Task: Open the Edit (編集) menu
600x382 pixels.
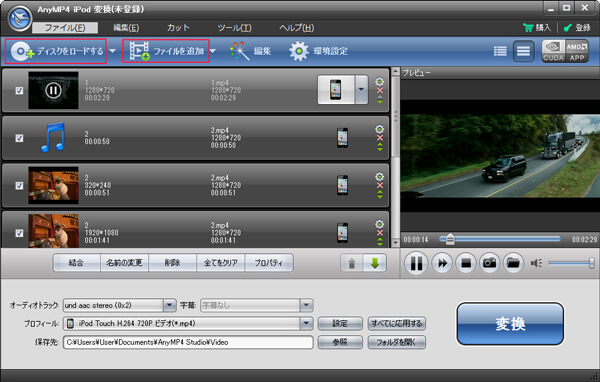Action: click(126, 28)
